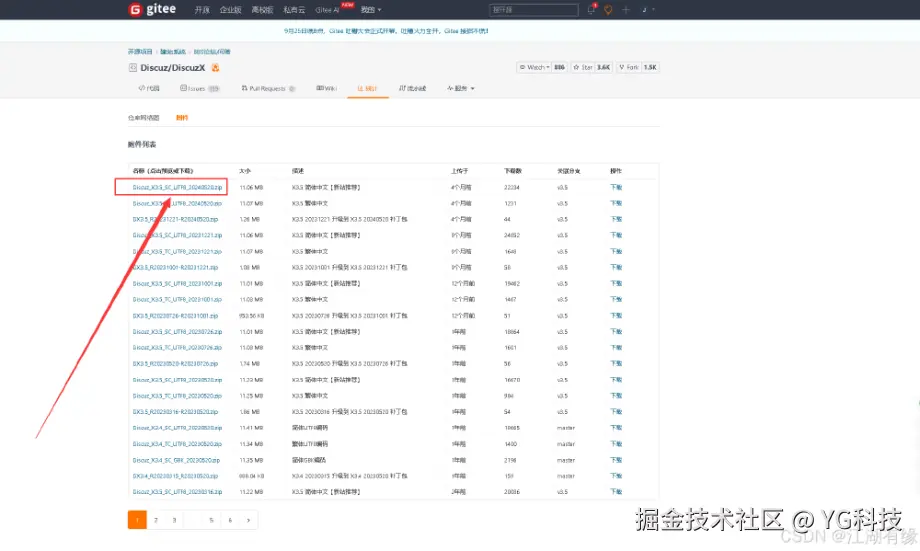Go to page 5 of attachments
This screenshot has width=920, height=551.
(211, 520)
